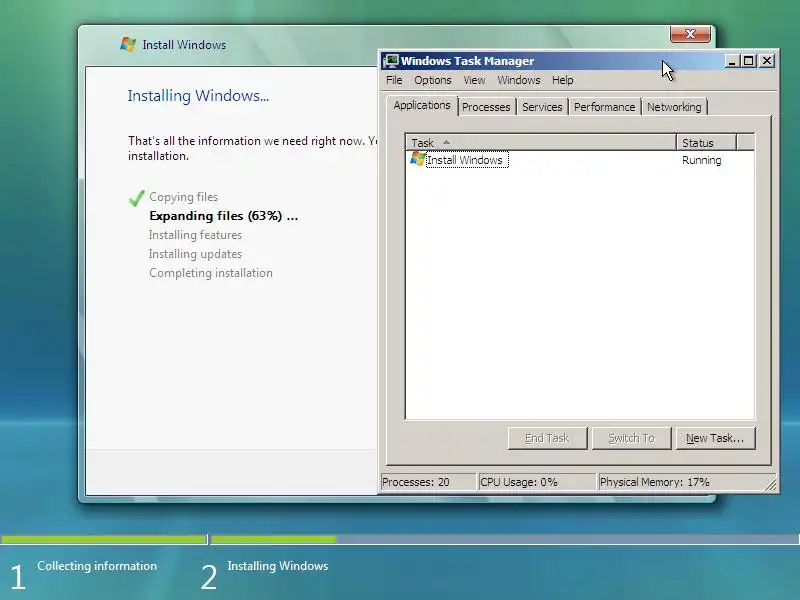The height and width of the screenshot is (600, 800).
Task: Click the Installing Windows... heading
Action: [198, 96]
